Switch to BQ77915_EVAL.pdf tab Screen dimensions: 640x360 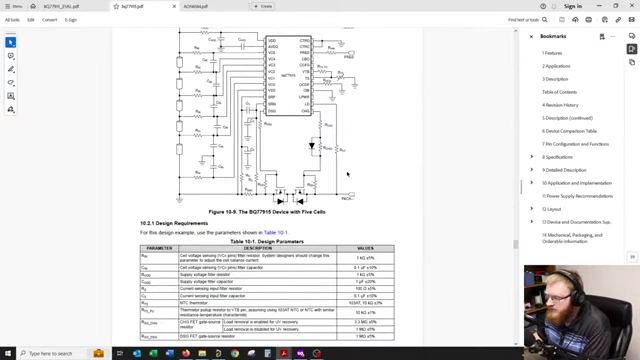point(61,6)
